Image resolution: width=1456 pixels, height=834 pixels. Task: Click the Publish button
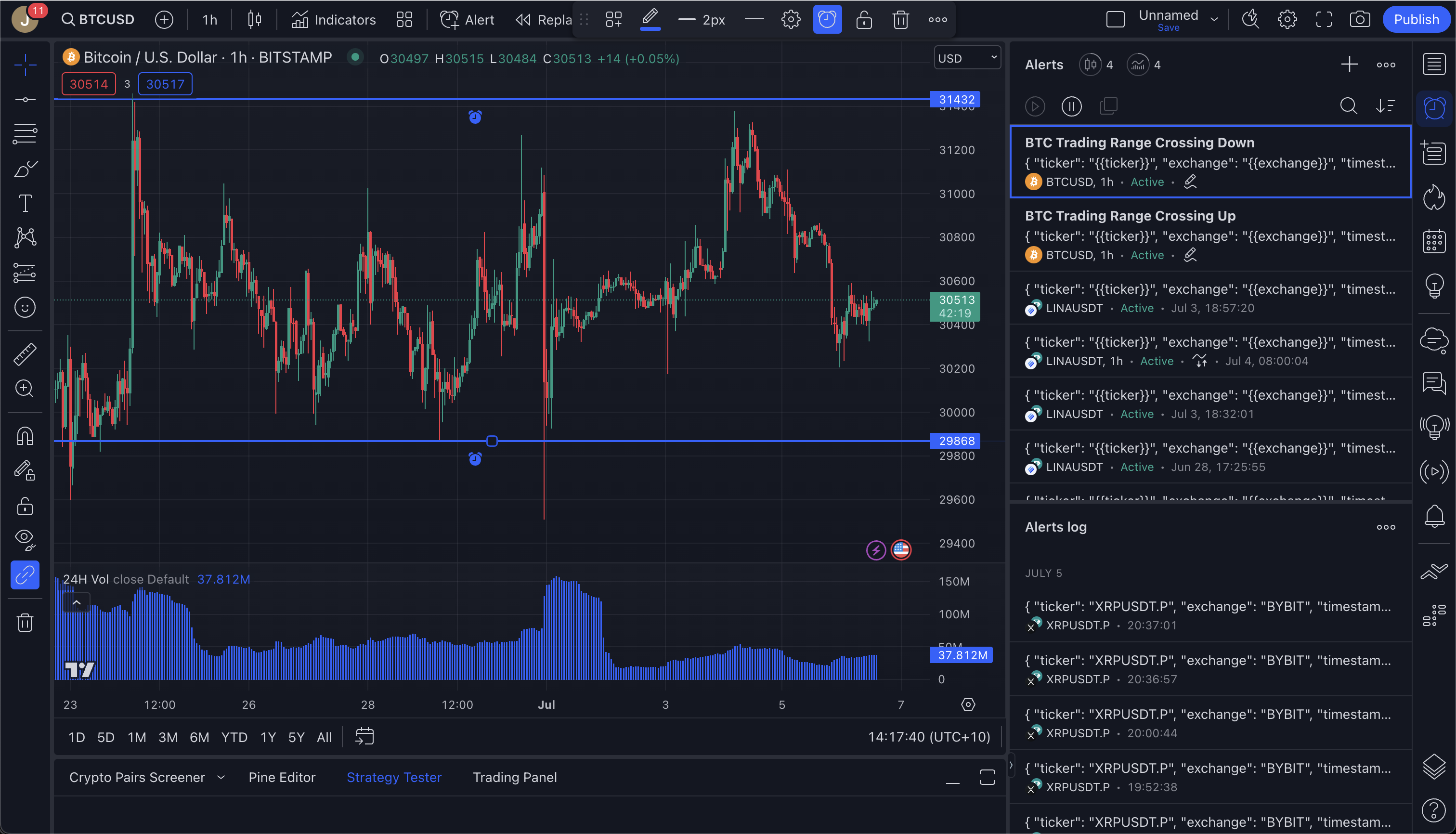pos(1417,19)
